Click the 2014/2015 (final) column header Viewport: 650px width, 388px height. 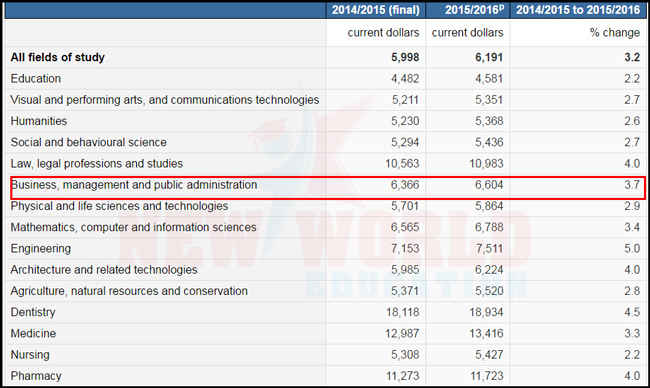(x=376, y=10)
